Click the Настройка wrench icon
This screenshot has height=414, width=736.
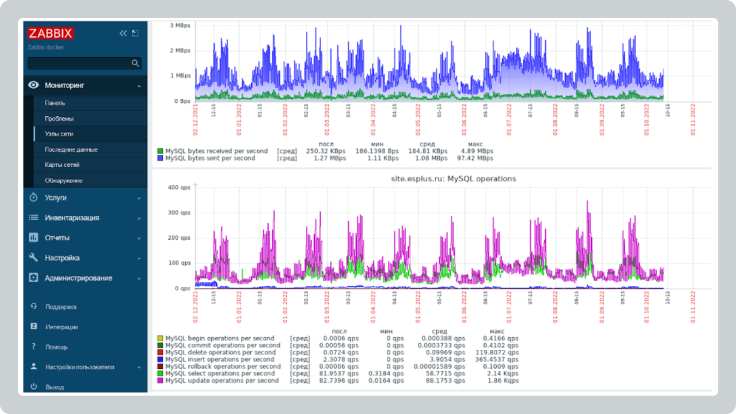(x=33, y=258)
